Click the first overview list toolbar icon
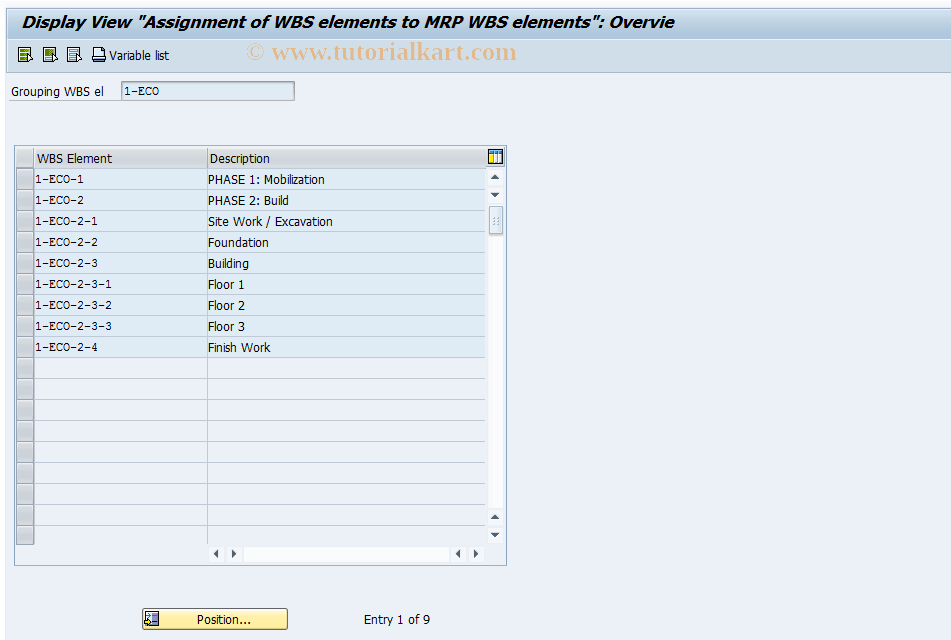 (24, 54)
